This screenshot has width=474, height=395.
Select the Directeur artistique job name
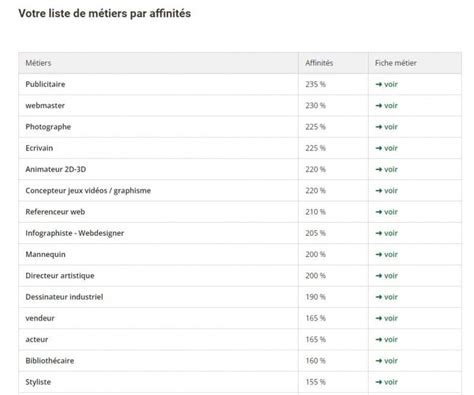point(60,276)
